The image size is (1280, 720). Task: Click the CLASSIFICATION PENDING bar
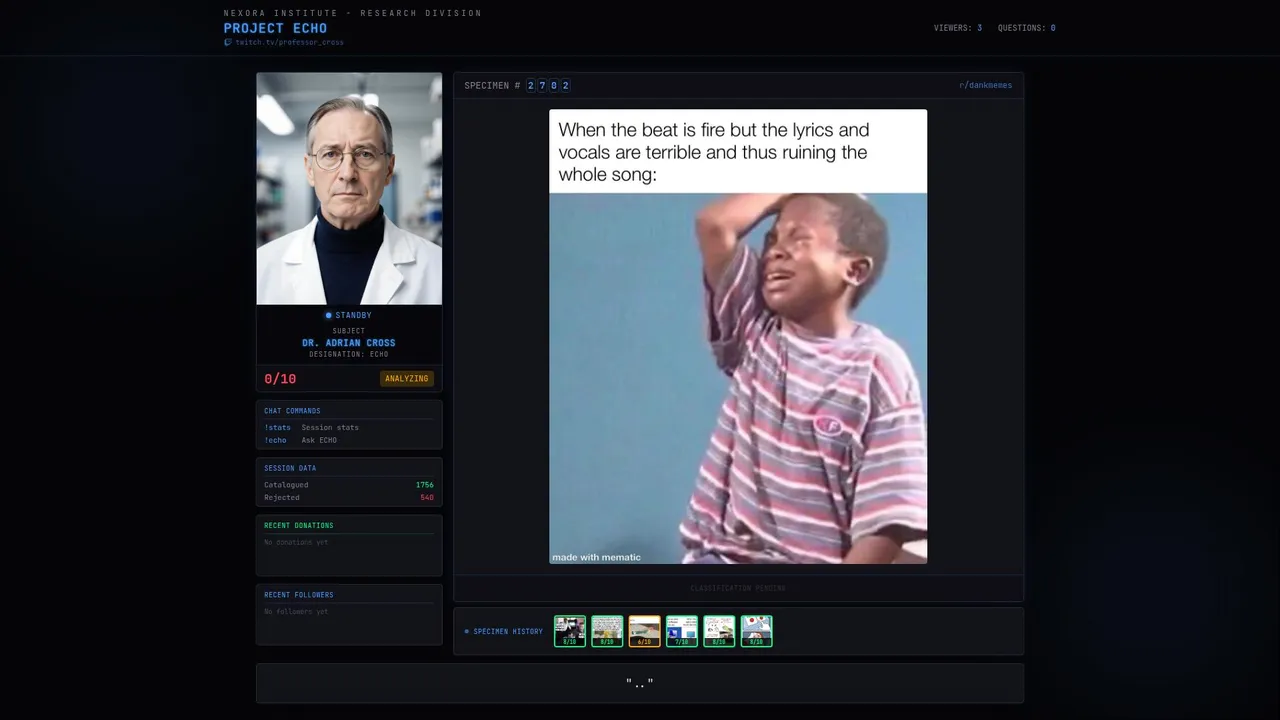pyautogui.click(x=738, y=588)
